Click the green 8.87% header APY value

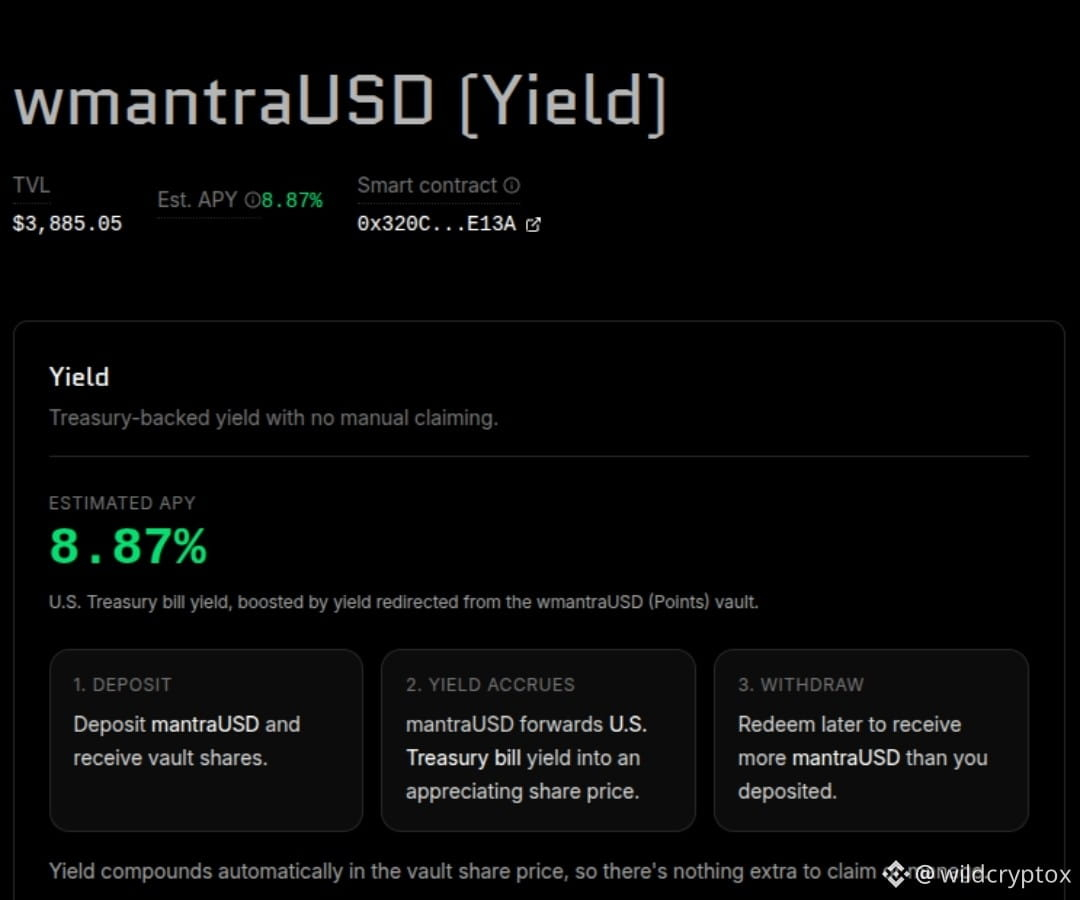[292, 200]
